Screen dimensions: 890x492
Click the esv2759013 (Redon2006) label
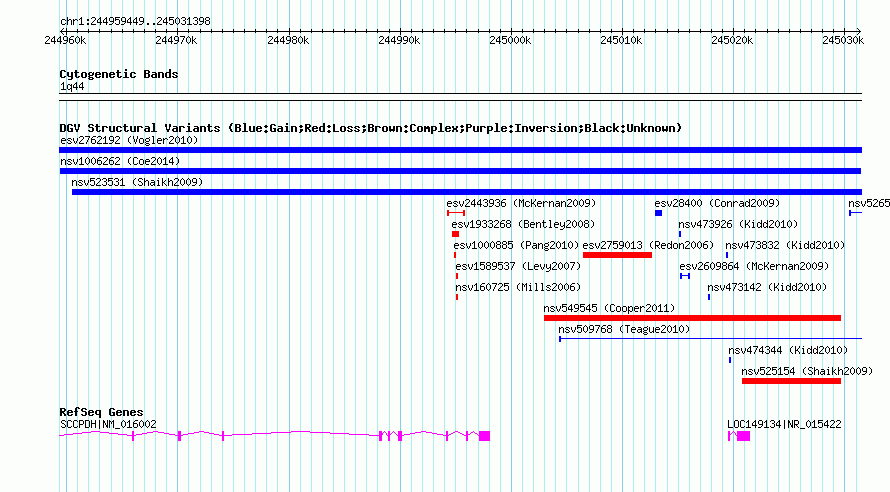pos(648,245)
